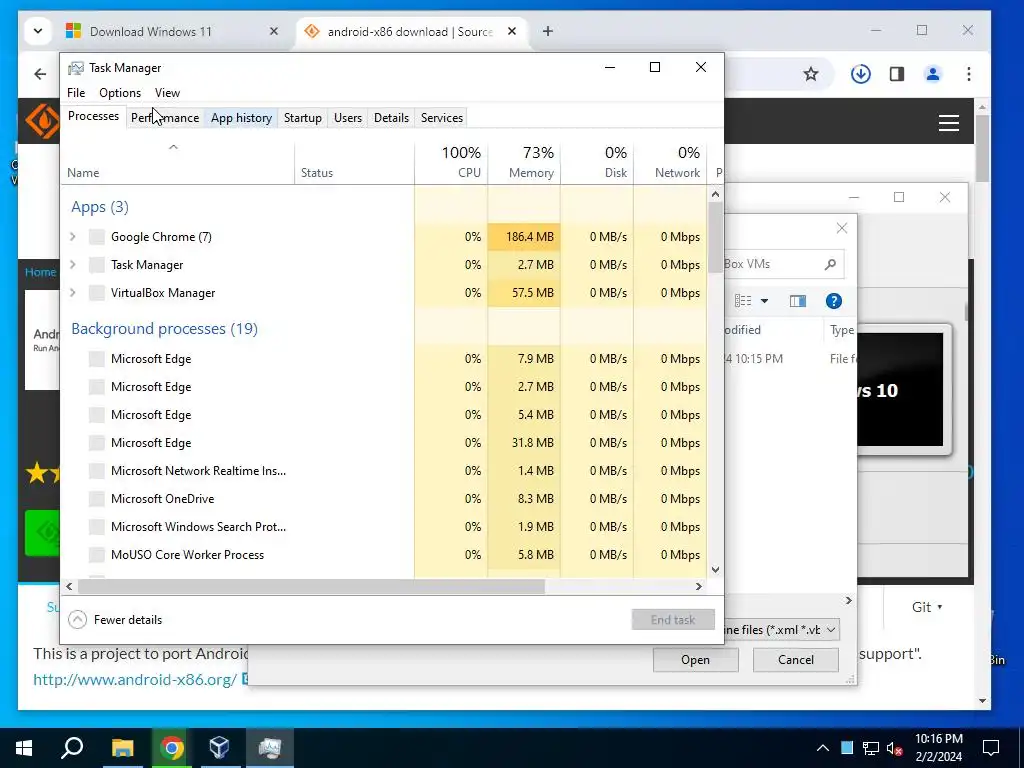Viewport: 1024px width, 768px height.
Task: Switch to App history tab
Action: click(x=241, y=118)
